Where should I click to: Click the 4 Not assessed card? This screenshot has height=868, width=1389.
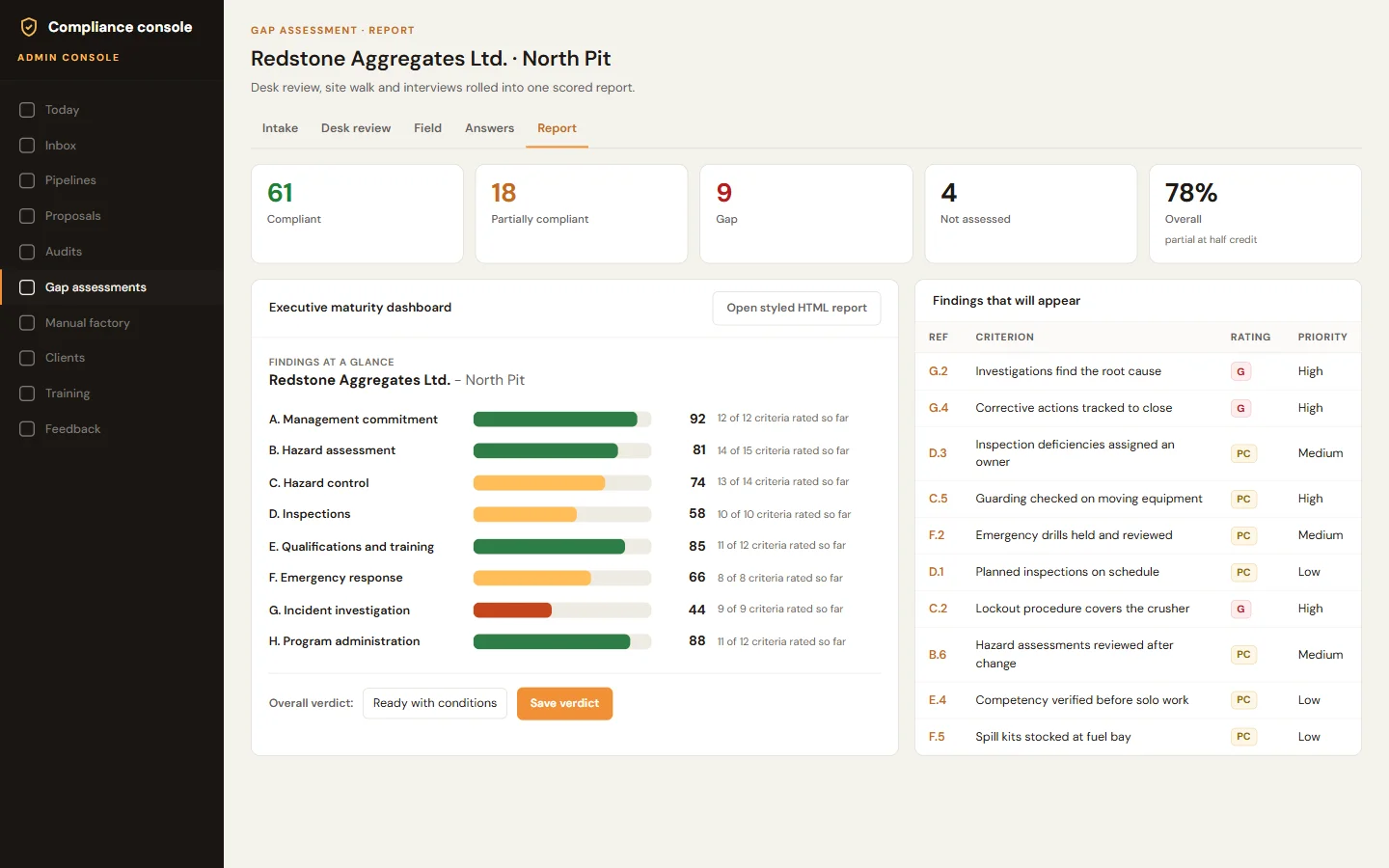(x=1031, y=214)
